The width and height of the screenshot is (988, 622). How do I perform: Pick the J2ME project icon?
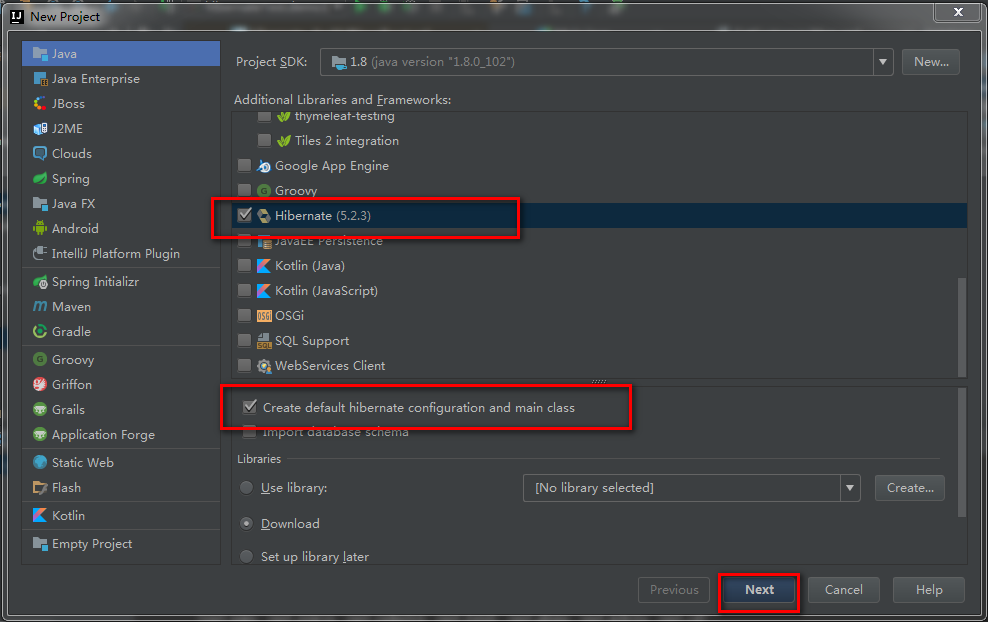(40, 129)
